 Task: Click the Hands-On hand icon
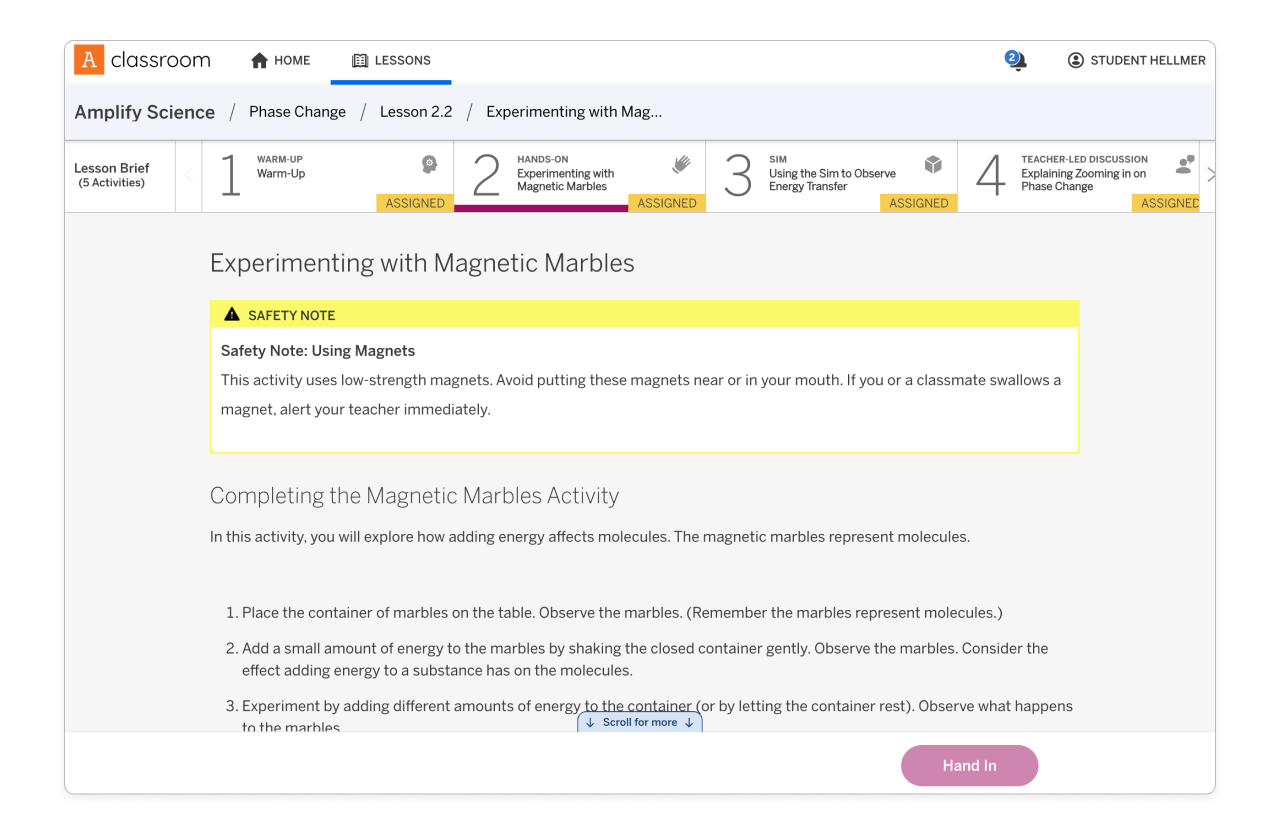681,165
